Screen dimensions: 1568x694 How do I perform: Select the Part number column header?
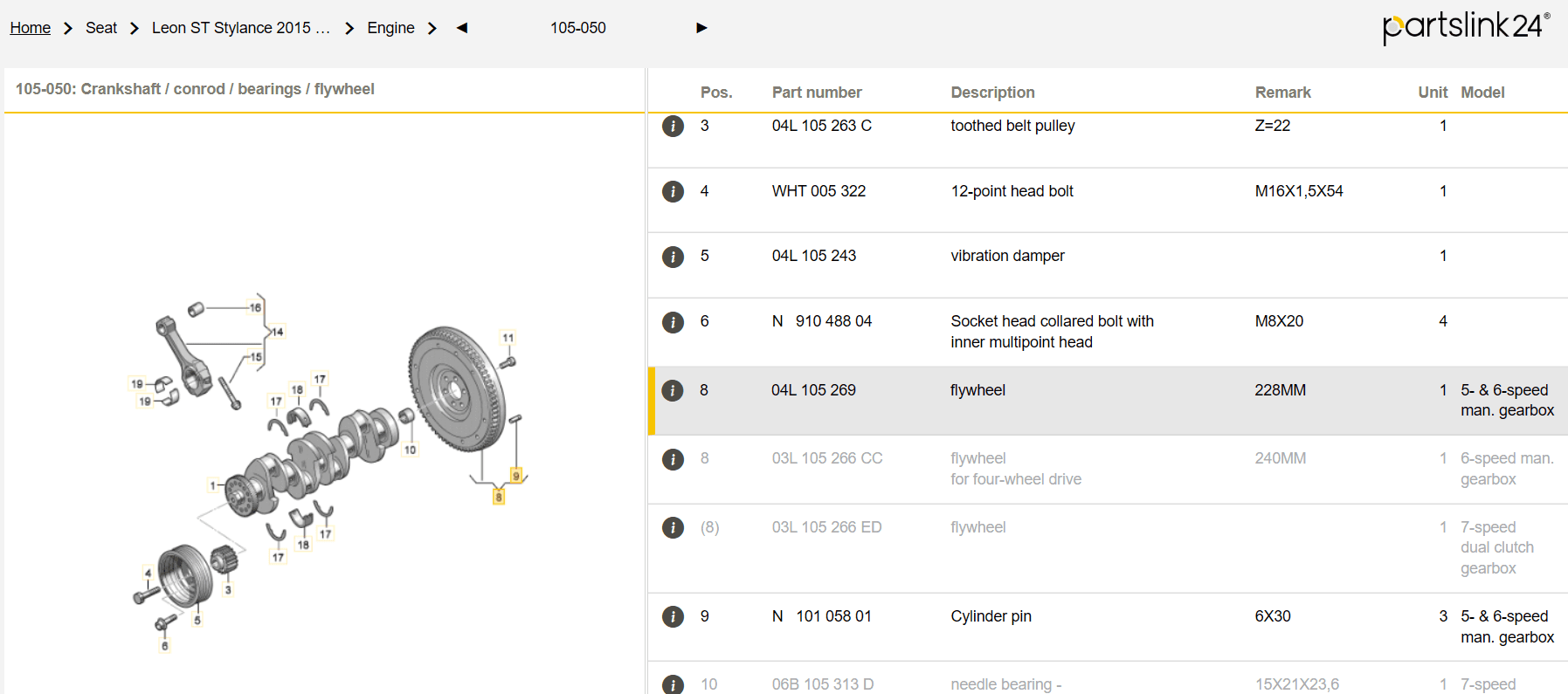pos(816,93)
